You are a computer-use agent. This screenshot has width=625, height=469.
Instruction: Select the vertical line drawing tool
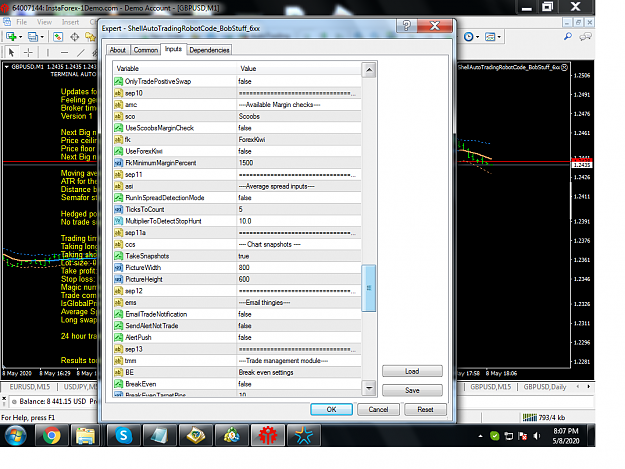[x=48, y=52]
